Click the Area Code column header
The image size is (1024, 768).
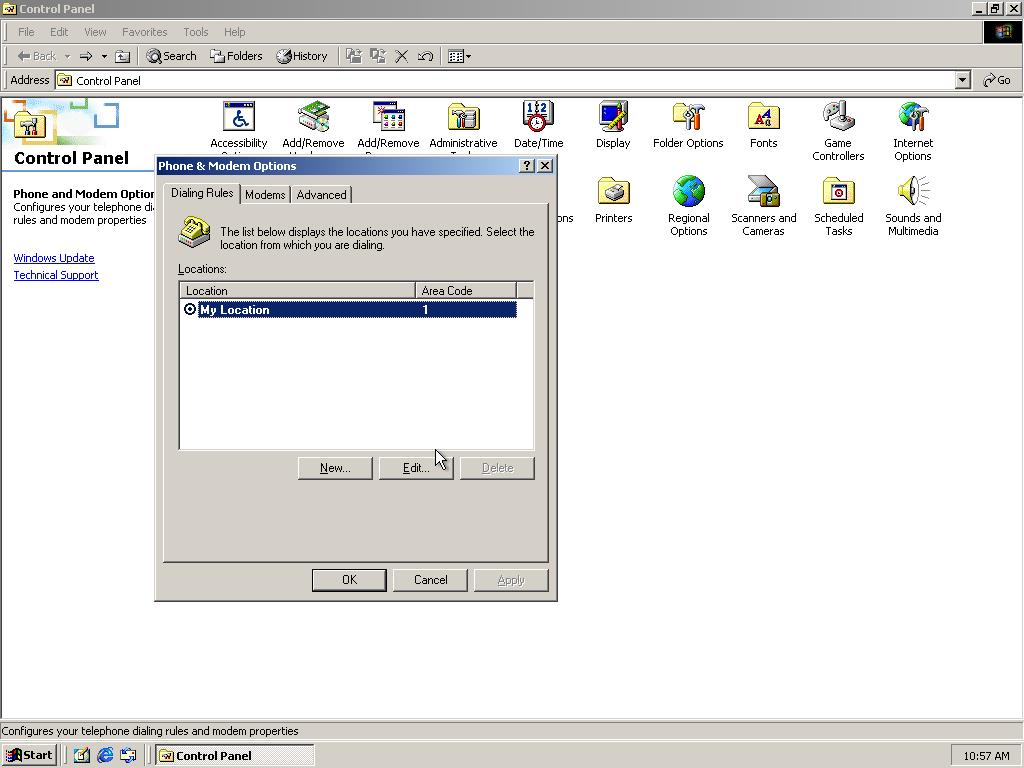coord(465,291)
